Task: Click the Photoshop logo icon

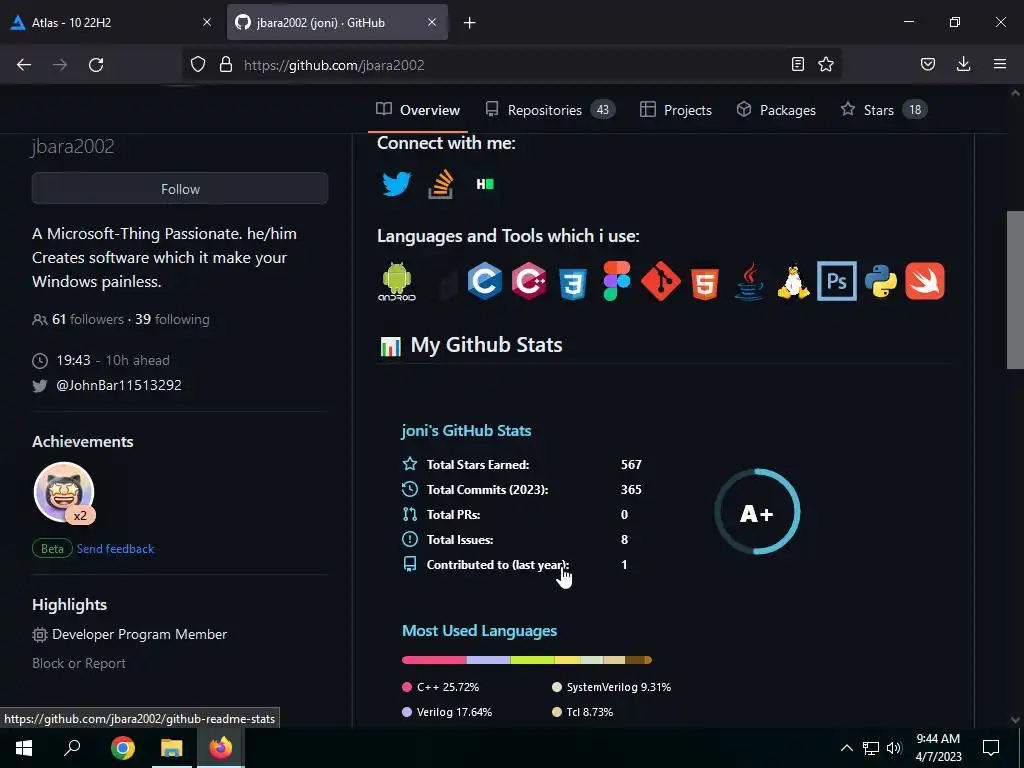Action: pos(837,281)
